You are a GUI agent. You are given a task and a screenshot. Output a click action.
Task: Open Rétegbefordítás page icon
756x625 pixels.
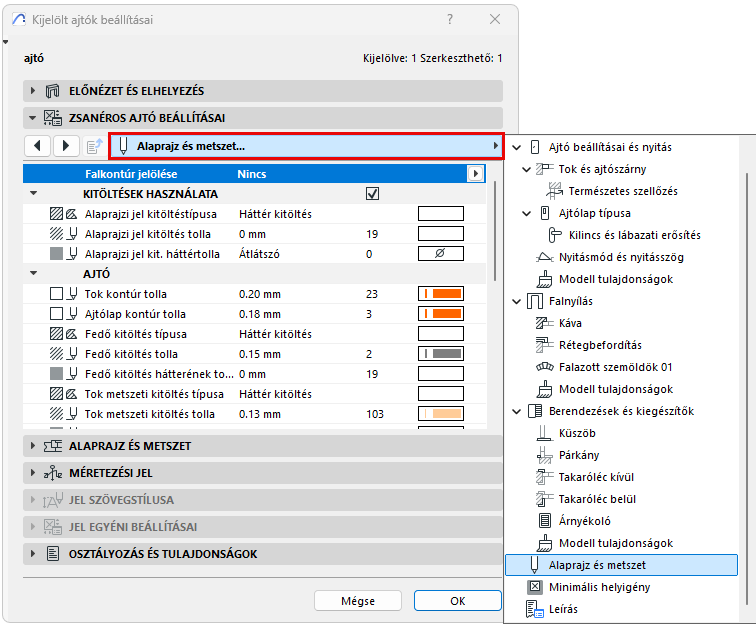[545, 345]
